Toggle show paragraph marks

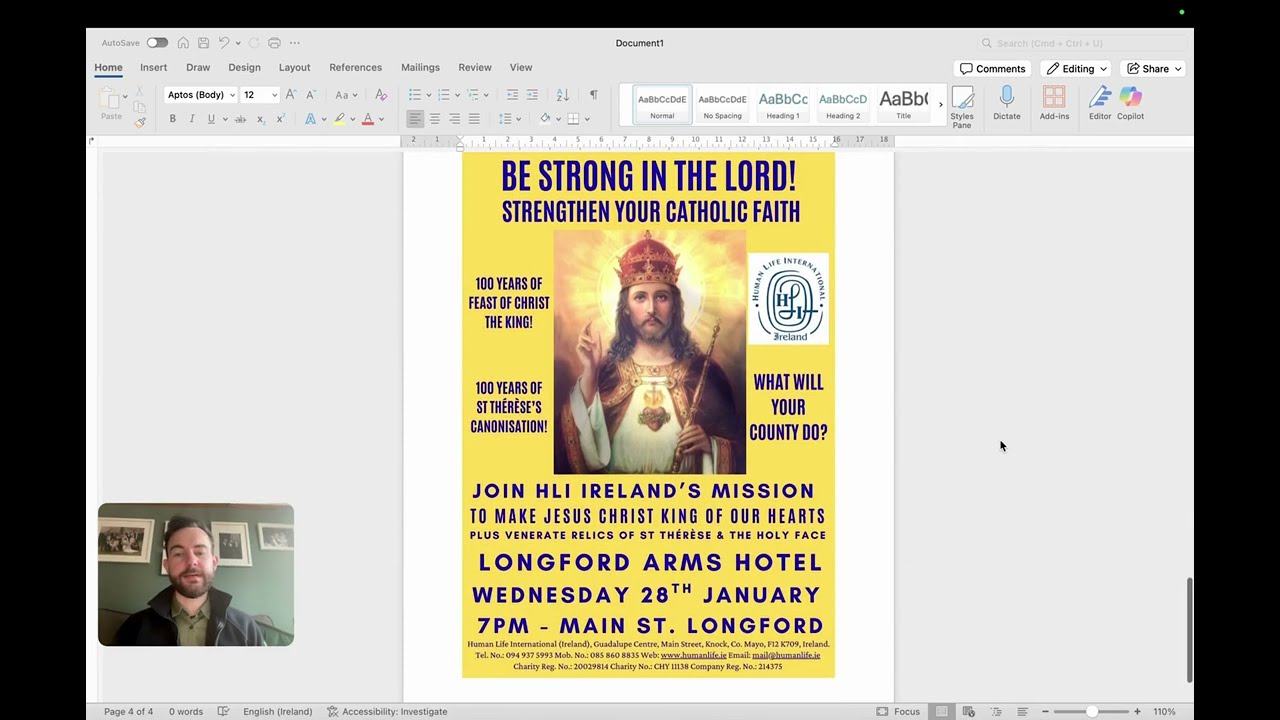[593, 95]
